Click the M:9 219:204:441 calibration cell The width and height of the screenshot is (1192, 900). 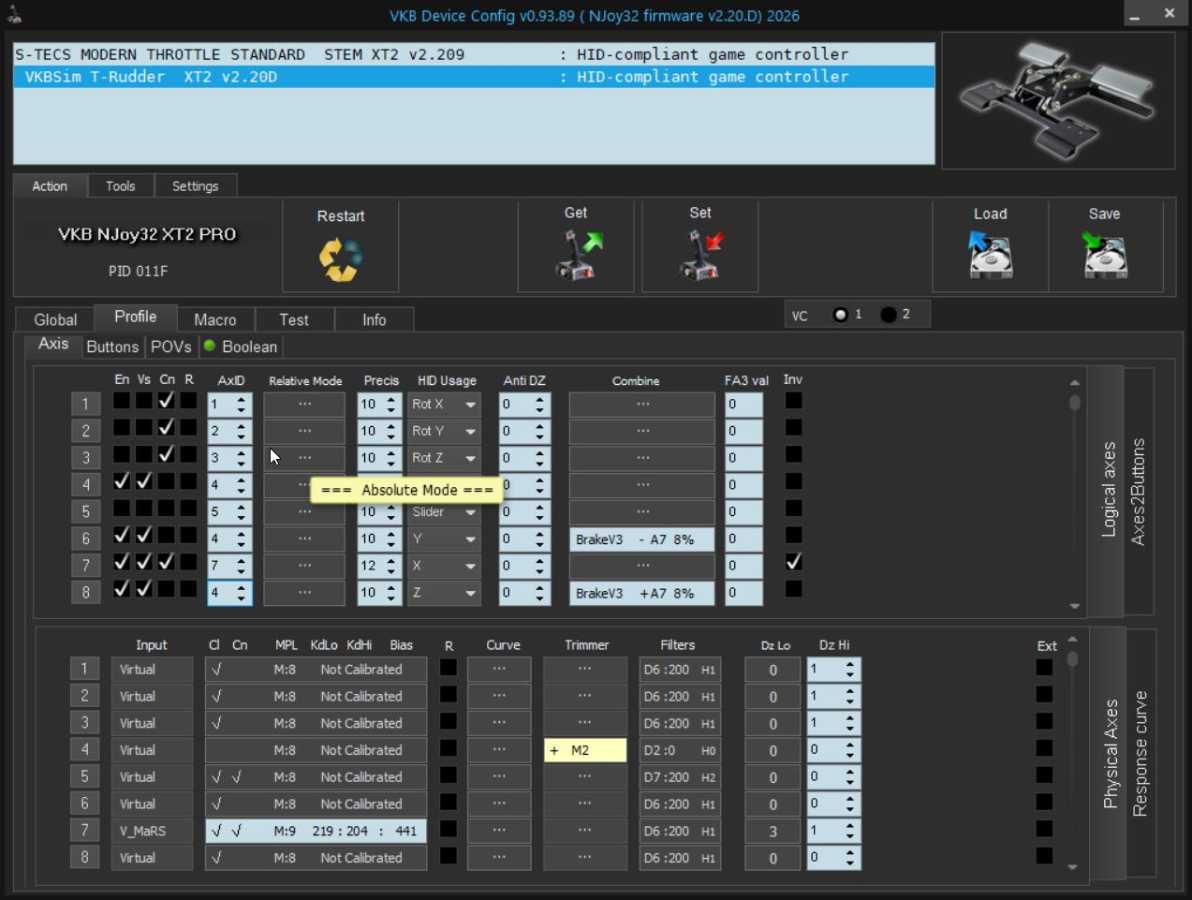point(316,831)
